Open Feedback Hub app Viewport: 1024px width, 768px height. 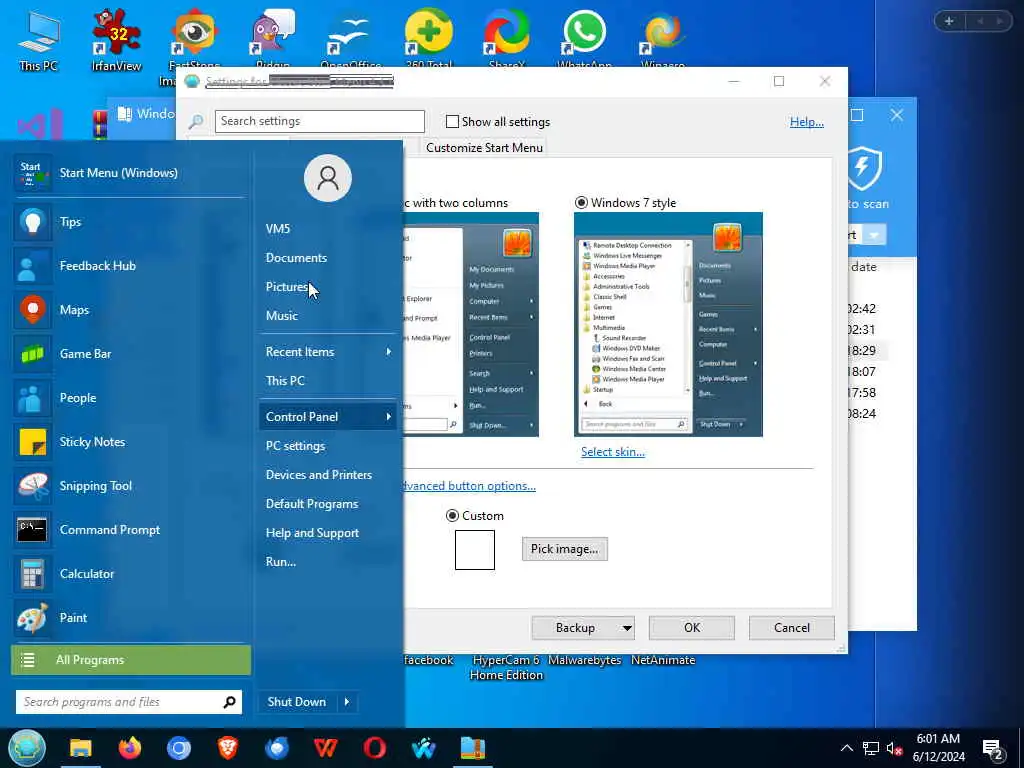click(x=131, y=266)
